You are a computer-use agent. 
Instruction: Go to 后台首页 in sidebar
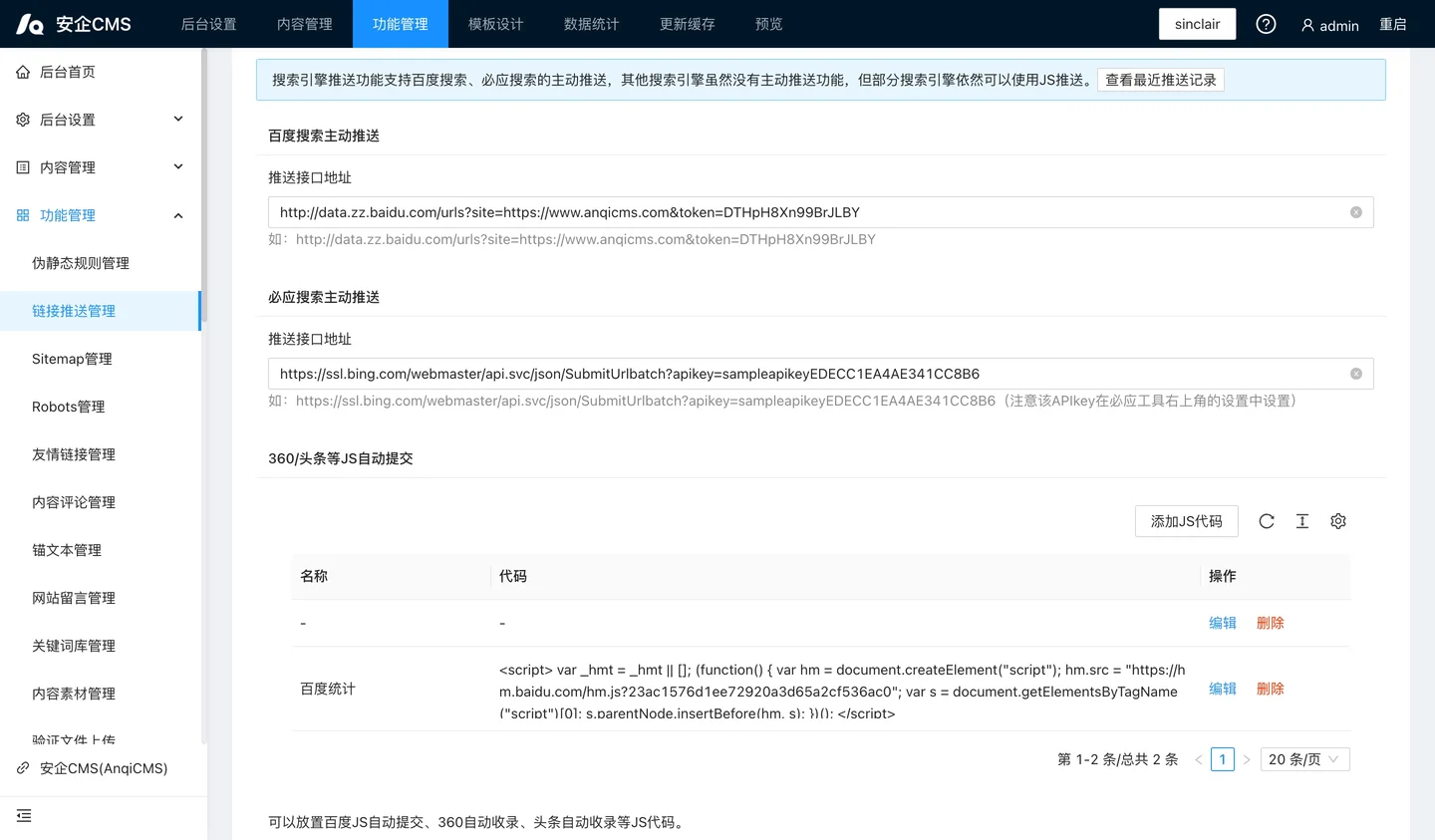100,72
